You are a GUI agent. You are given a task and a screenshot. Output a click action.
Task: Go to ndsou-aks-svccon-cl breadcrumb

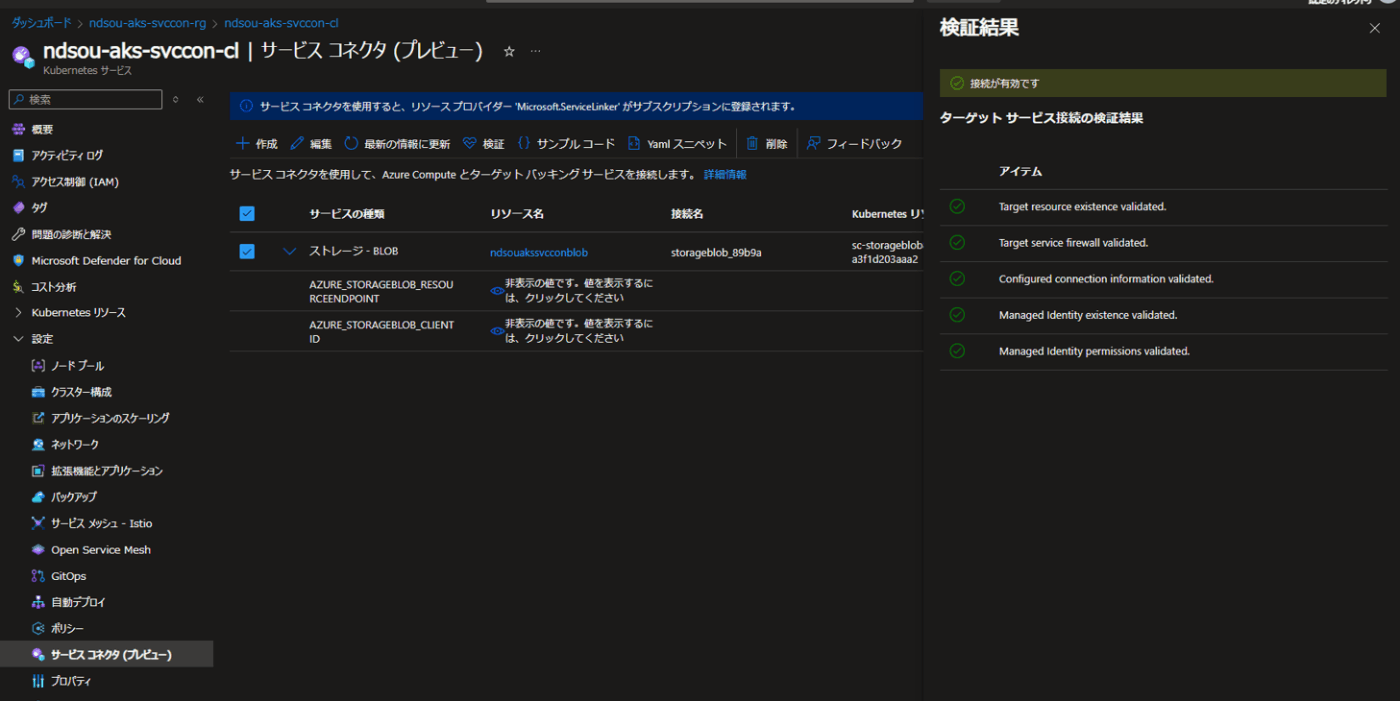pos(281,23)
